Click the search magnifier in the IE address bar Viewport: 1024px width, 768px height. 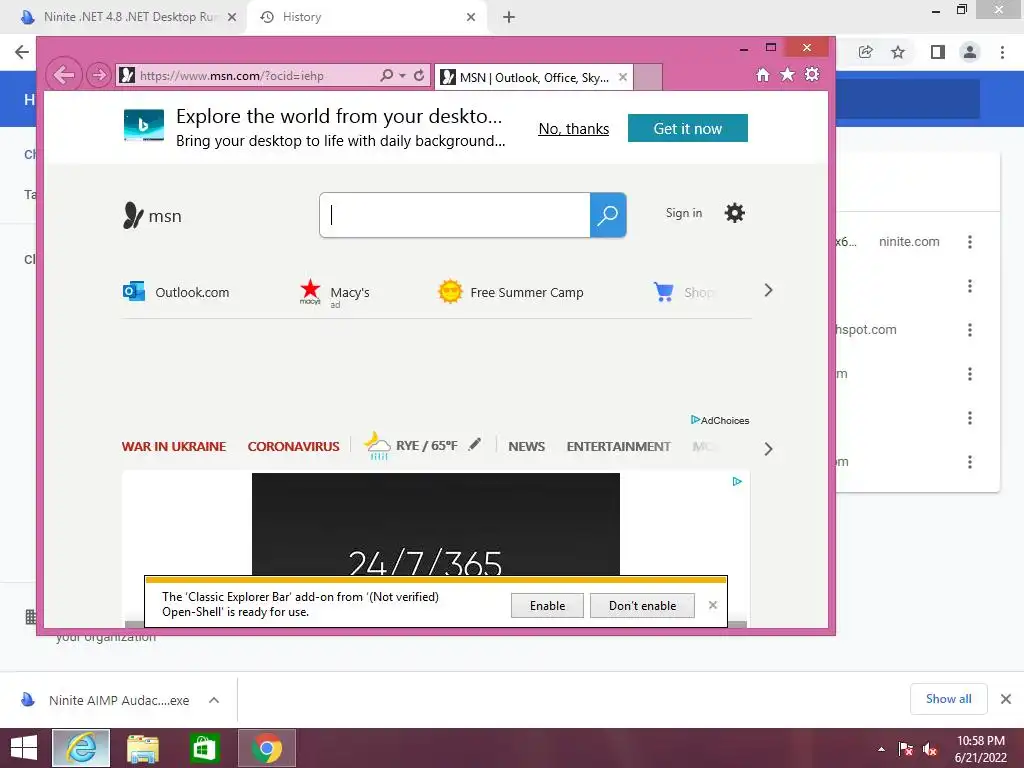387,75
